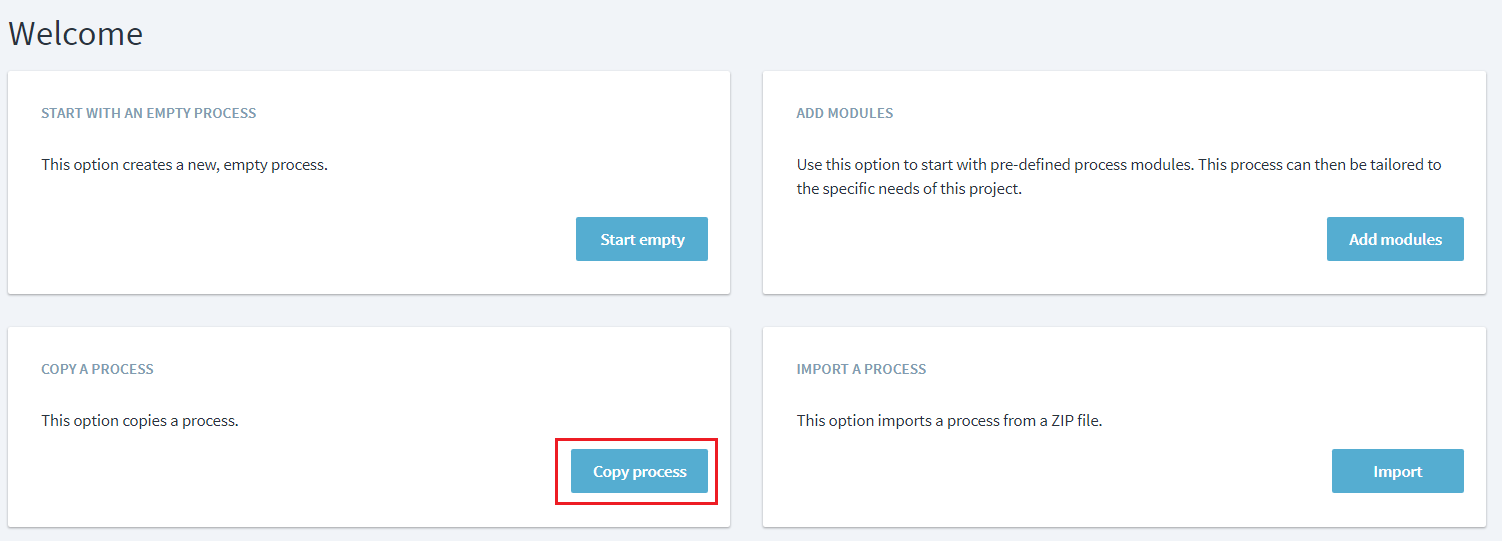Click blank area left of Import button
The width and height of the screenshot is (1502, 541).
click(x=1050, y=471)
